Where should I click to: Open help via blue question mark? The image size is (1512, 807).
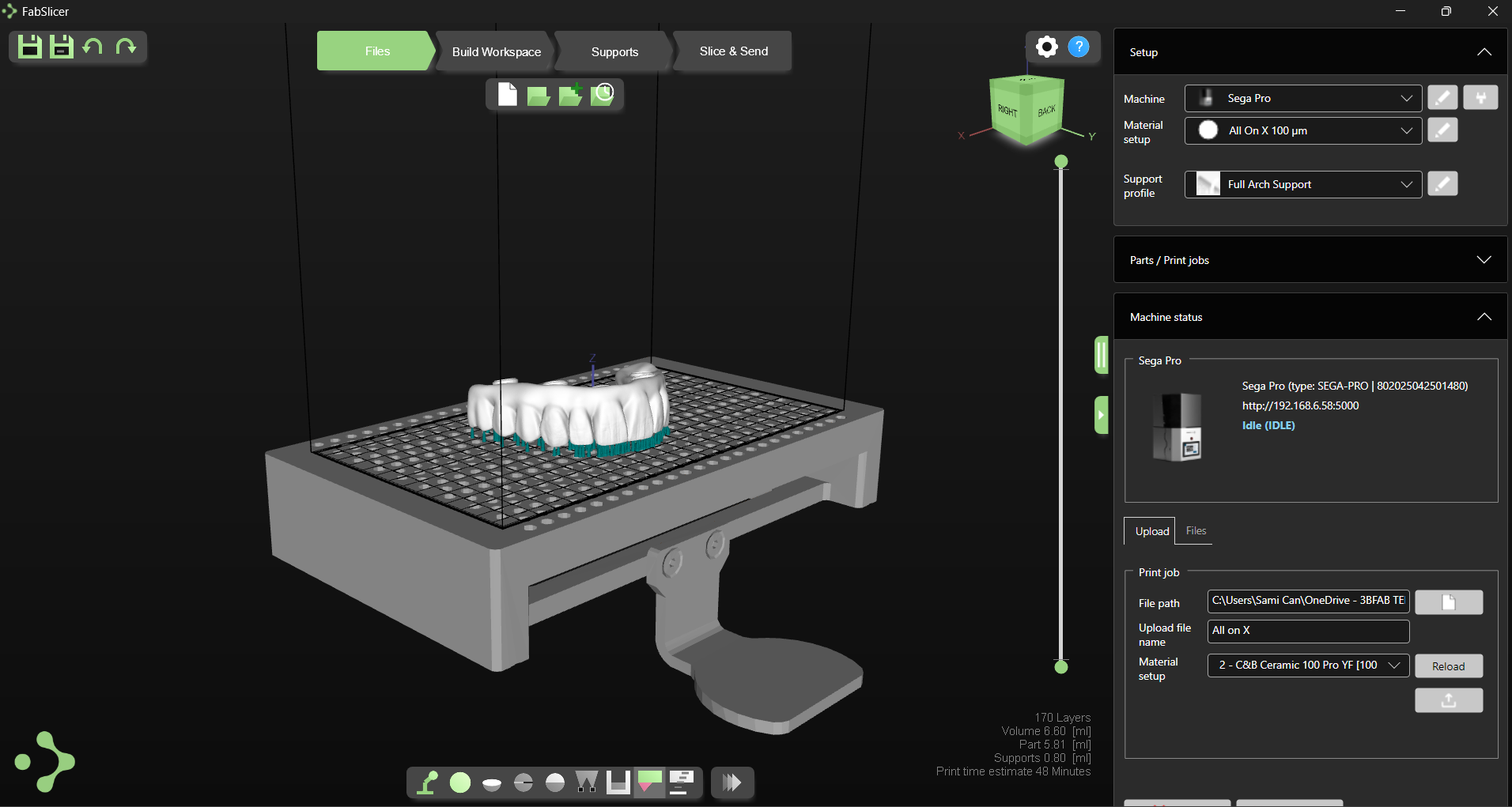(1079, 47)
